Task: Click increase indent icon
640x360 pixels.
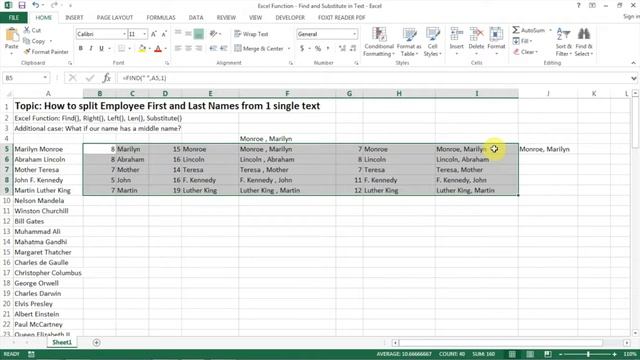Action: click(x=223, y=49)
